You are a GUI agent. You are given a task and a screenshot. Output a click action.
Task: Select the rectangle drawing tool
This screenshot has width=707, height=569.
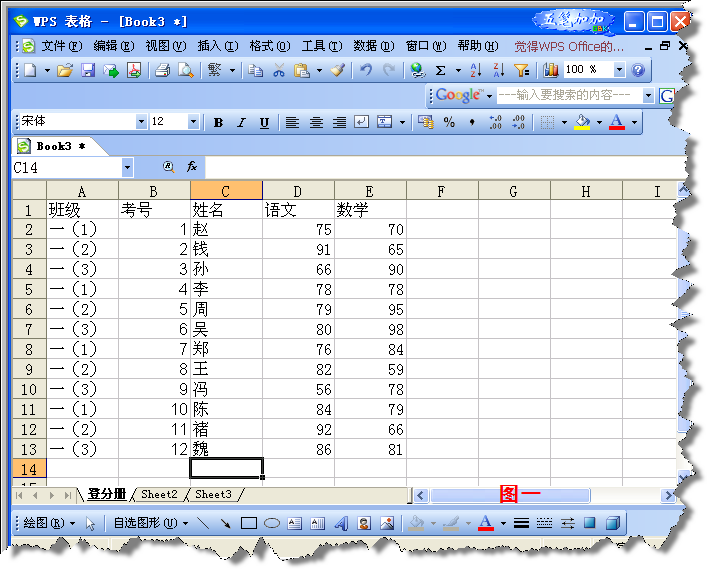pos(249,523)
